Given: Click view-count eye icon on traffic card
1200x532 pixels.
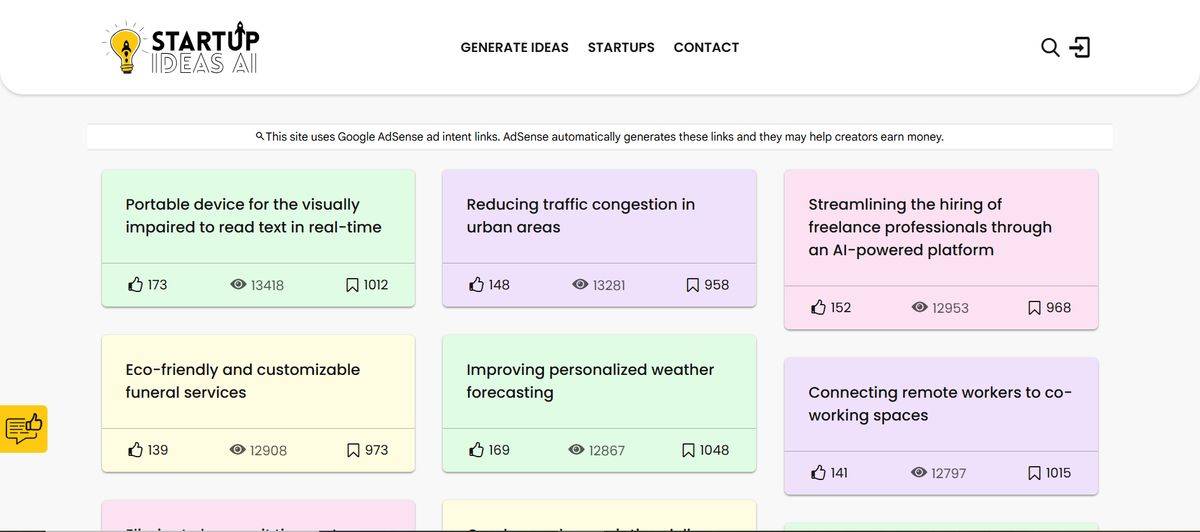Looking at the screenshot, I should coord(580,285).
